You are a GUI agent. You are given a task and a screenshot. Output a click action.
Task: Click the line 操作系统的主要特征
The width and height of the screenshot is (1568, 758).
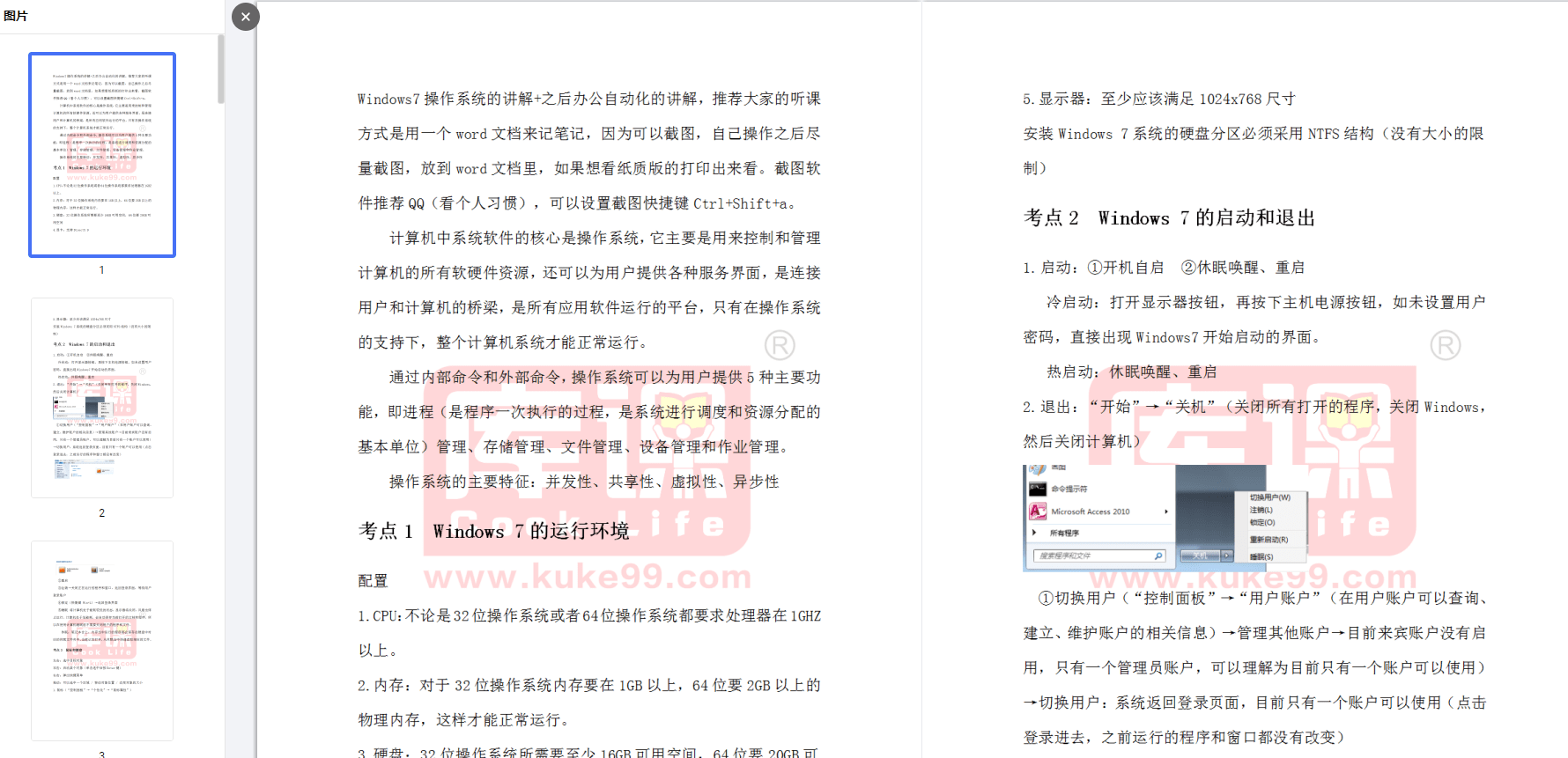tap(584, 482)
